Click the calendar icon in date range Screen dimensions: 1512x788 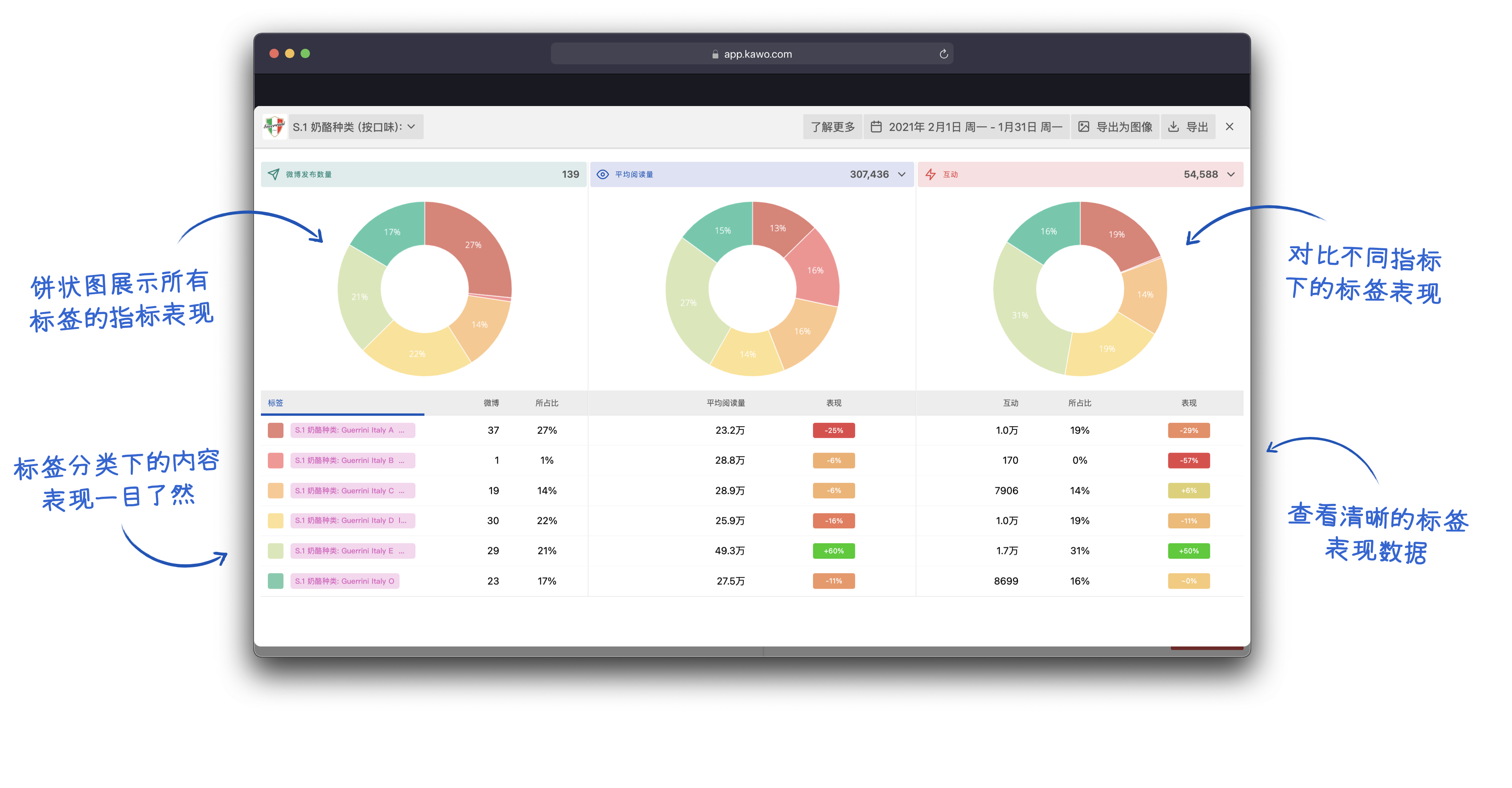[876, 127]
